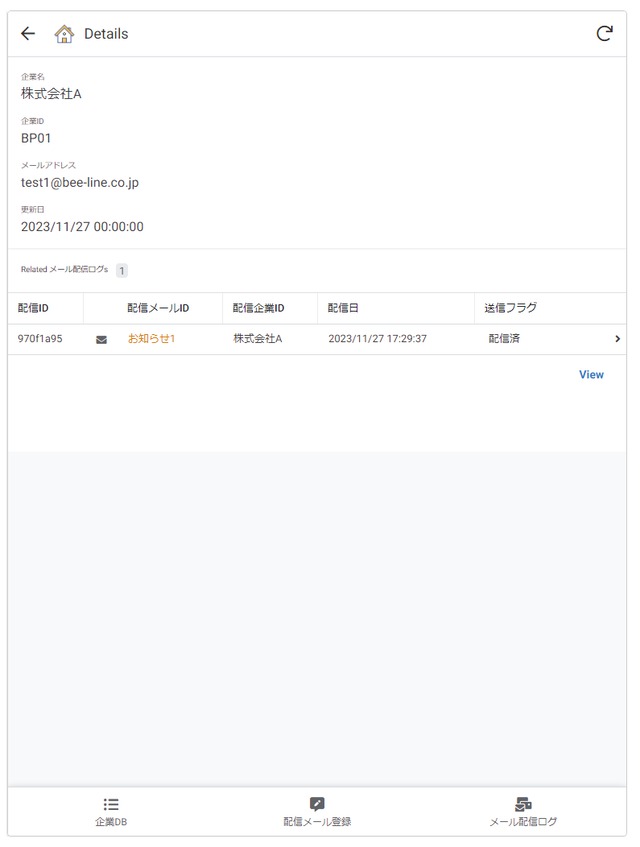Click the View link below the table

[591, 374]
